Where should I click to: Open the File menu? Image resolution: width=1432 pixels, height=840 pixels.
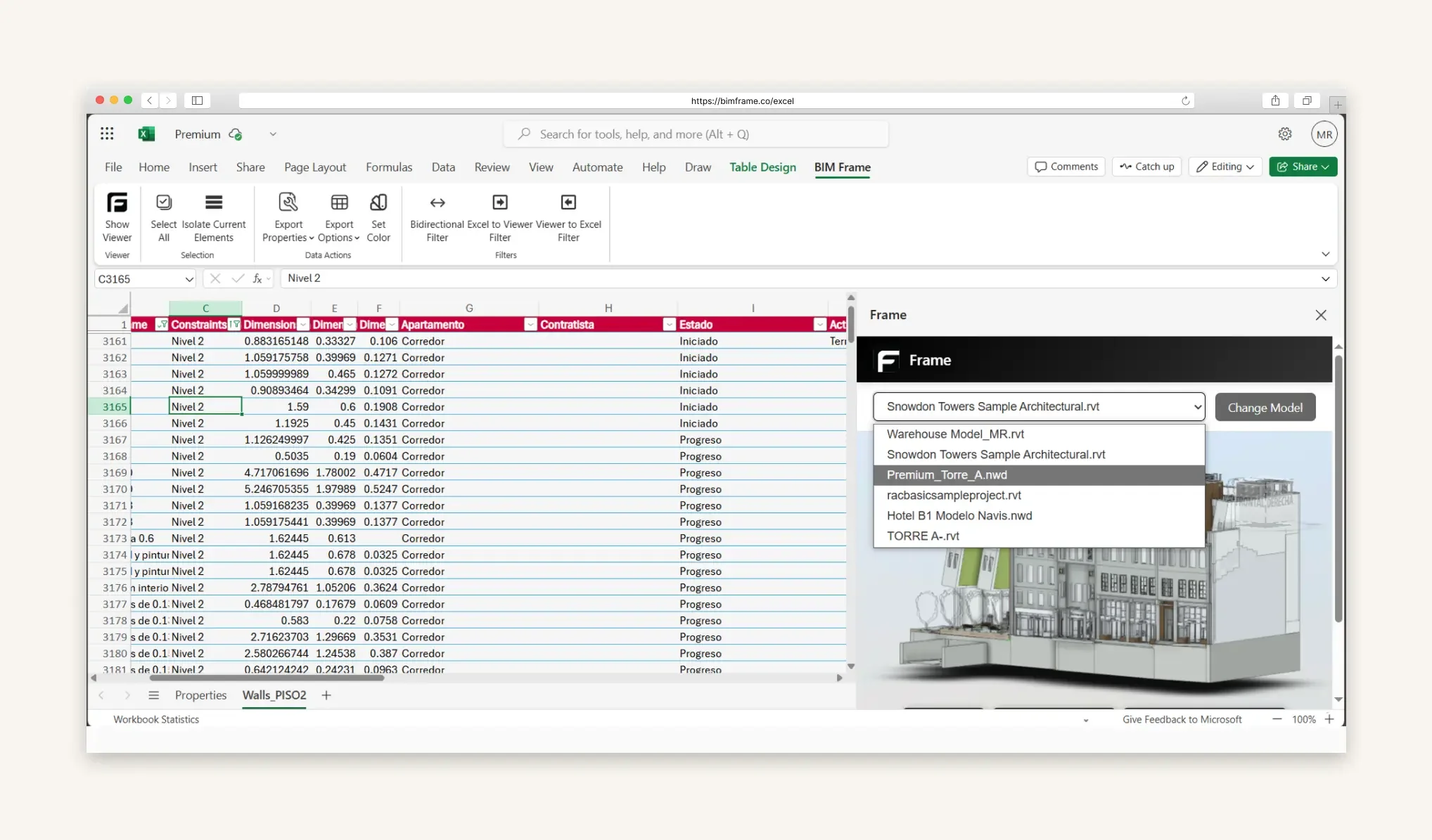(113, 167)
